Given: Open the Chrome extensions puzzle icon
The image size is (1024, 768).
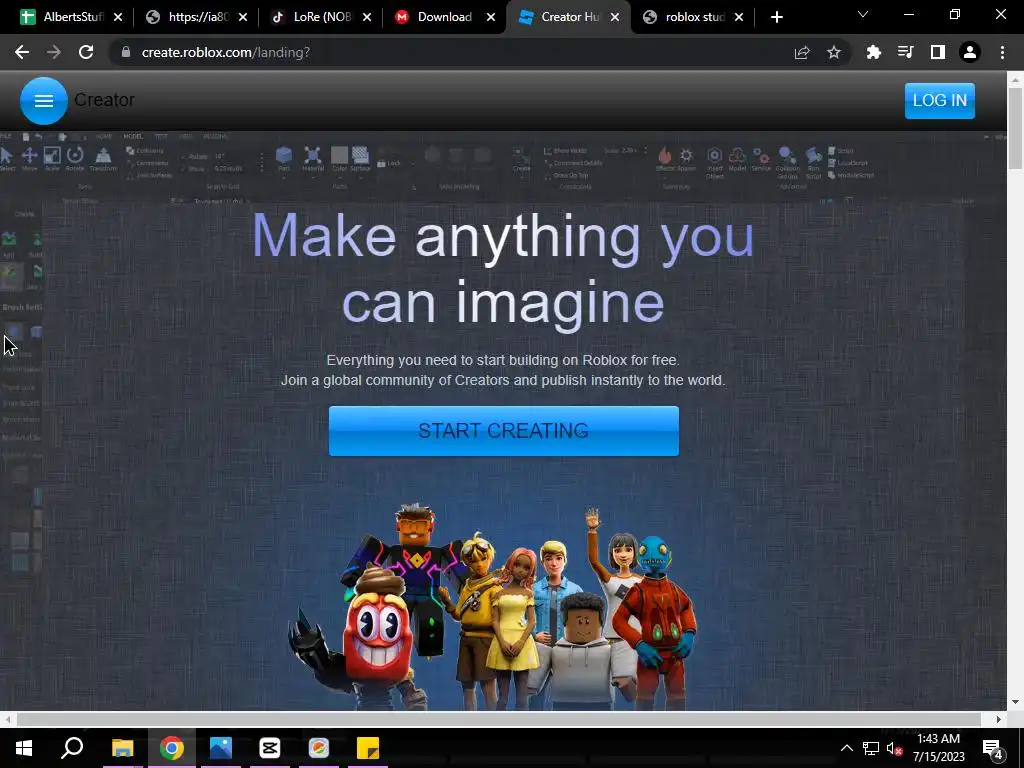Looking at the screenshot, I should click(x=873, y=52).
